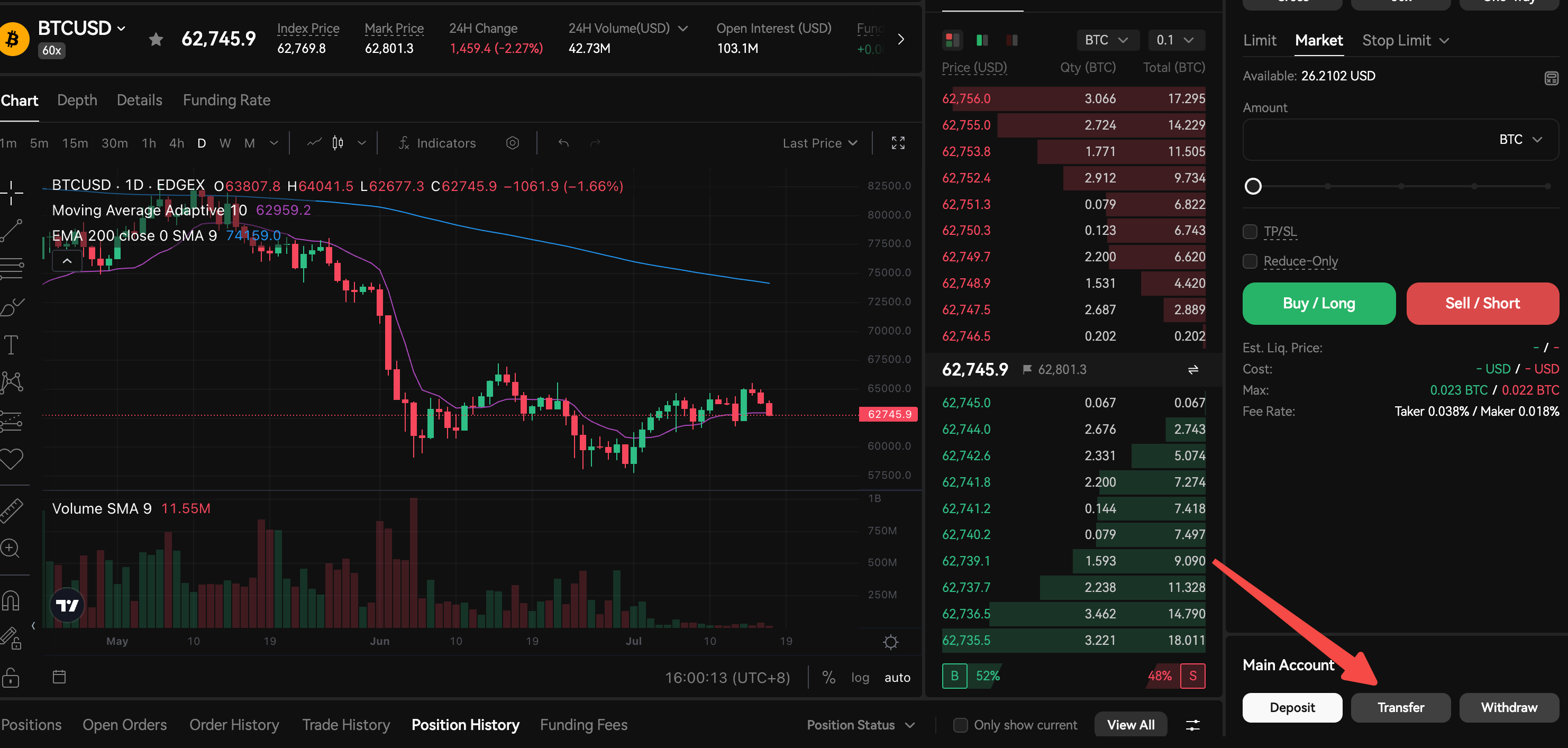
Task: Expand the Last Price dropdown
Action: (x=820, y=143)
